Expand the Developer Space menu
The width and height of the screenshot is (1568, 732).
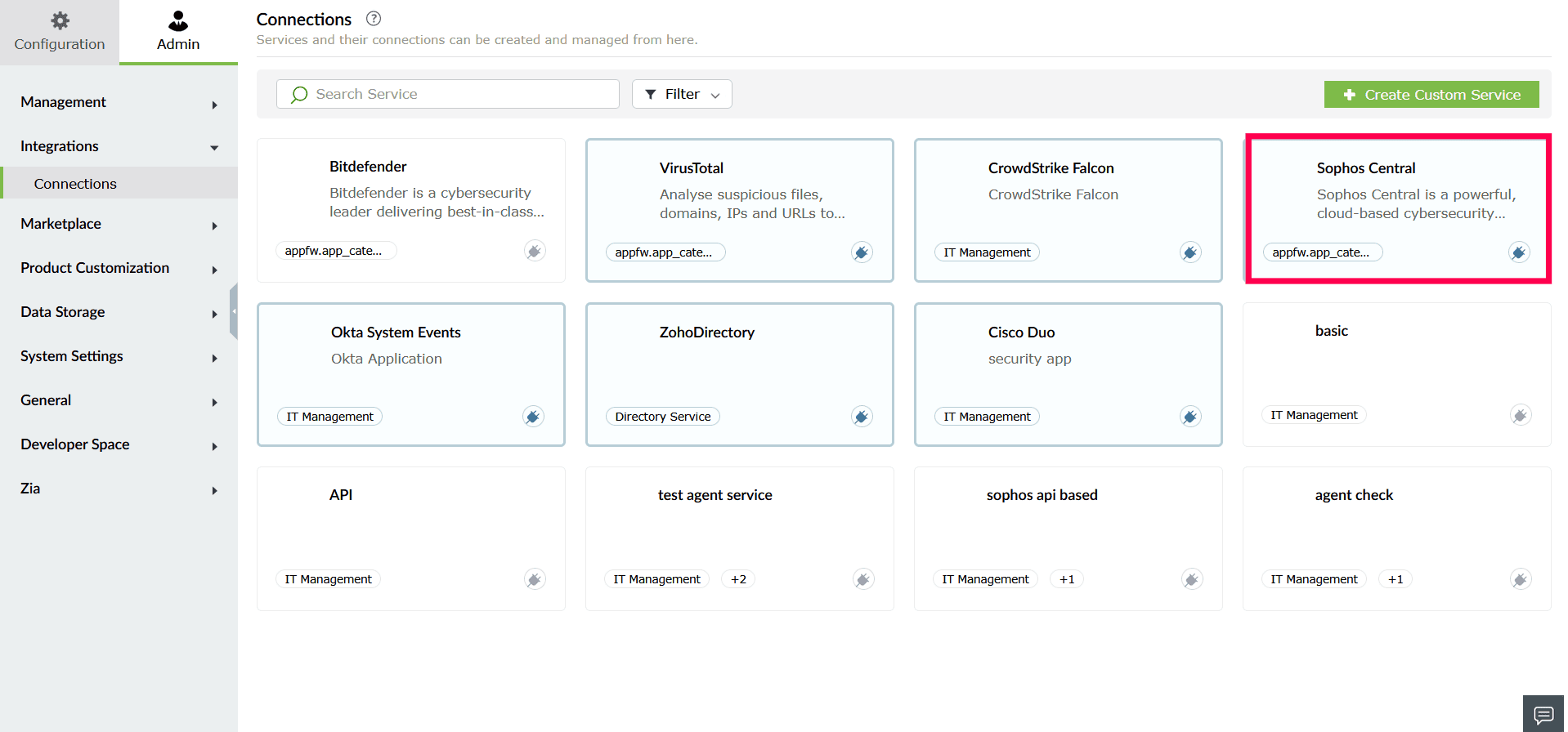coord(119,444)
